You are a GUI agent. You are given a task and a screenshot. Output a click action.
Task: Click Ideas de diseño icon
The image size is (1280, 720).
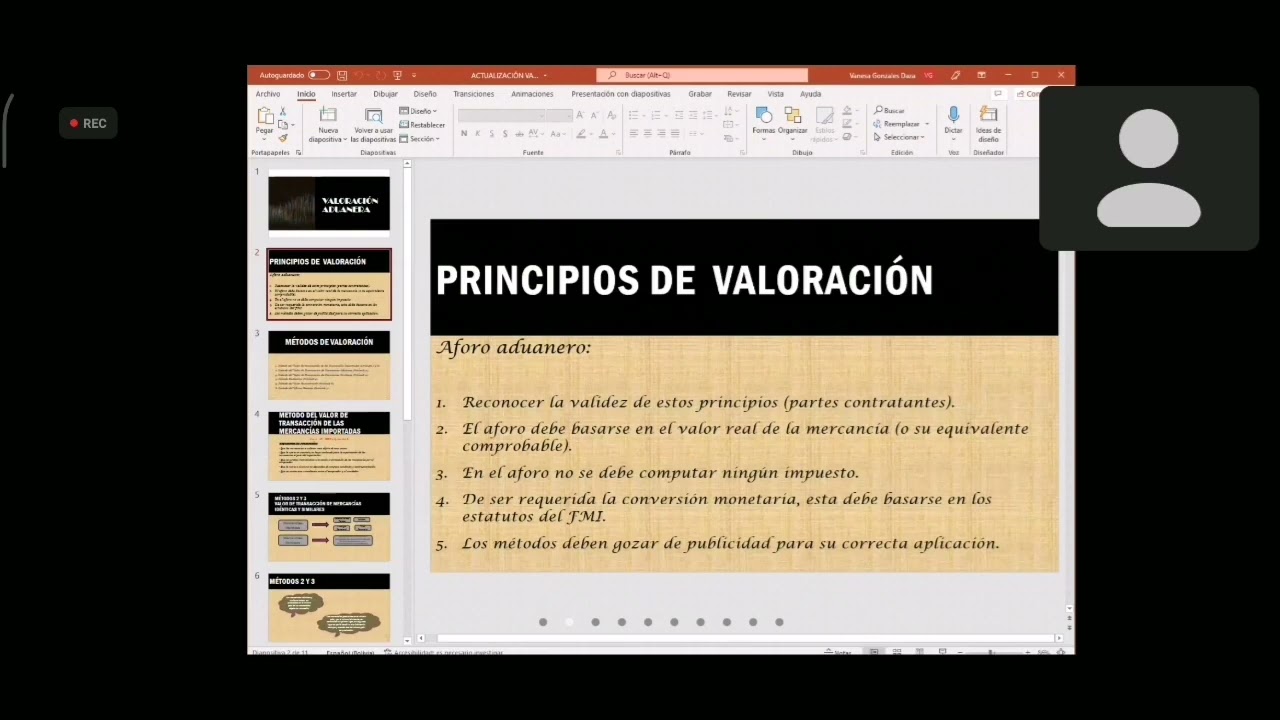coord(988,114)
